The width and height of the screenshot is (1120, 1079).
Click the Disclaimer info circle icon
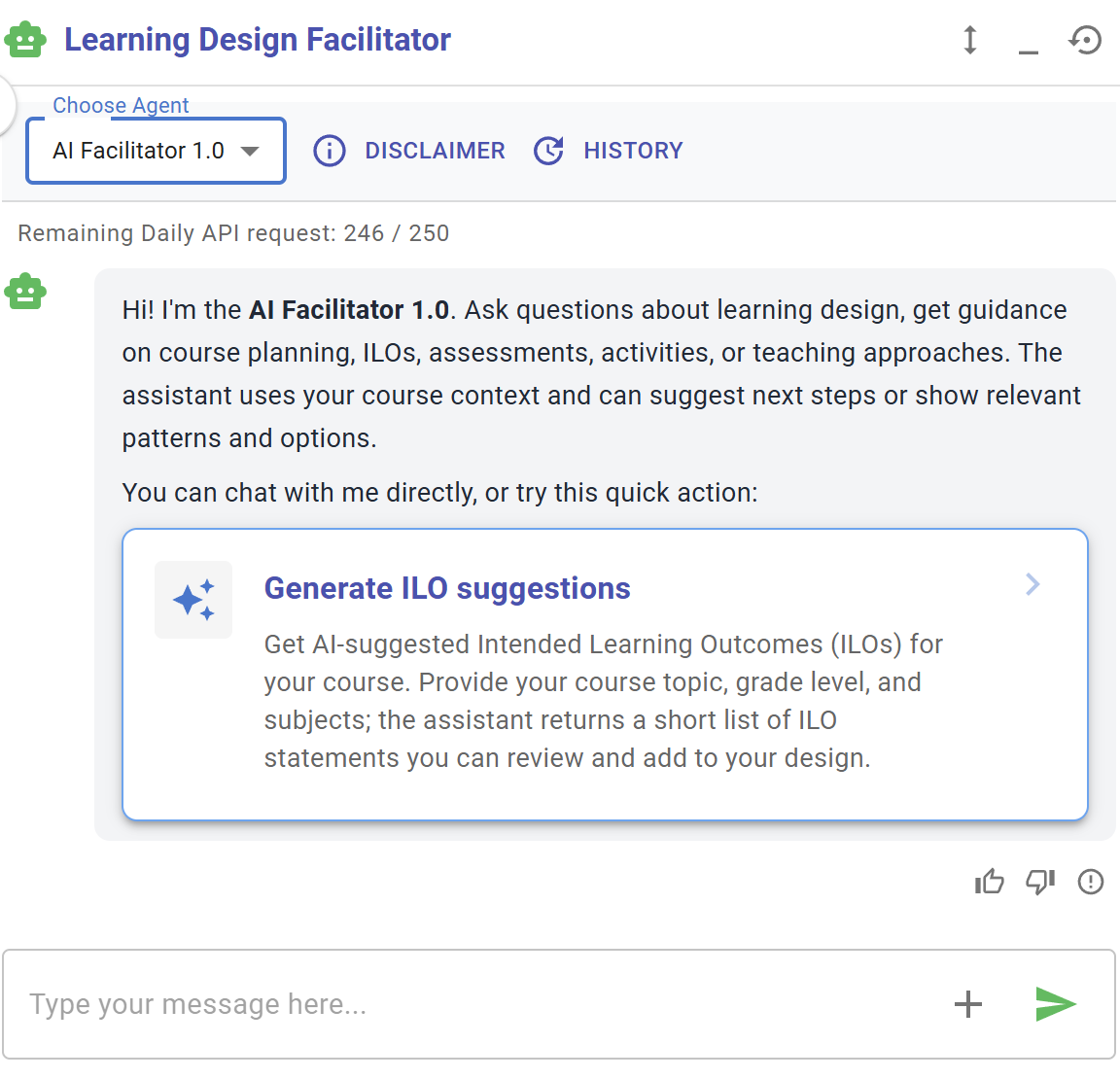330,151
